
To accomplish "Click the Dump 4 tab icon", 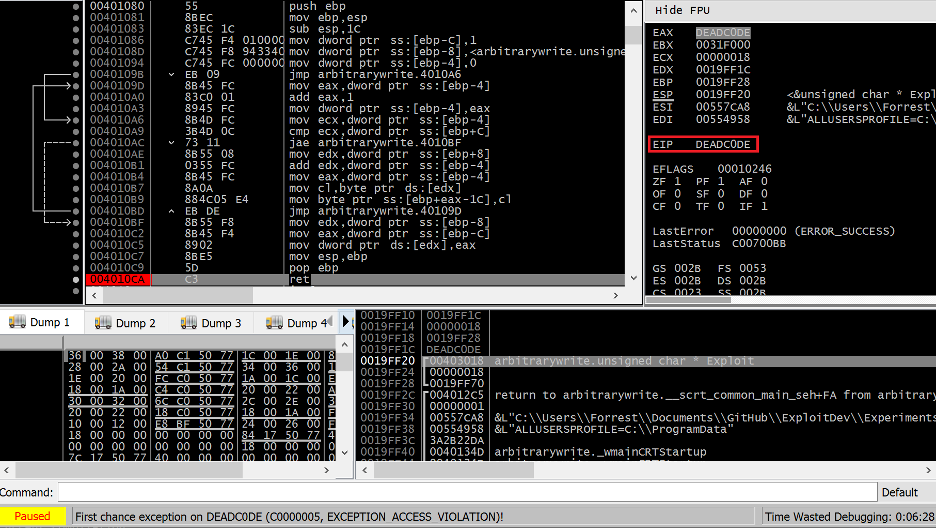I will (275, 322).
